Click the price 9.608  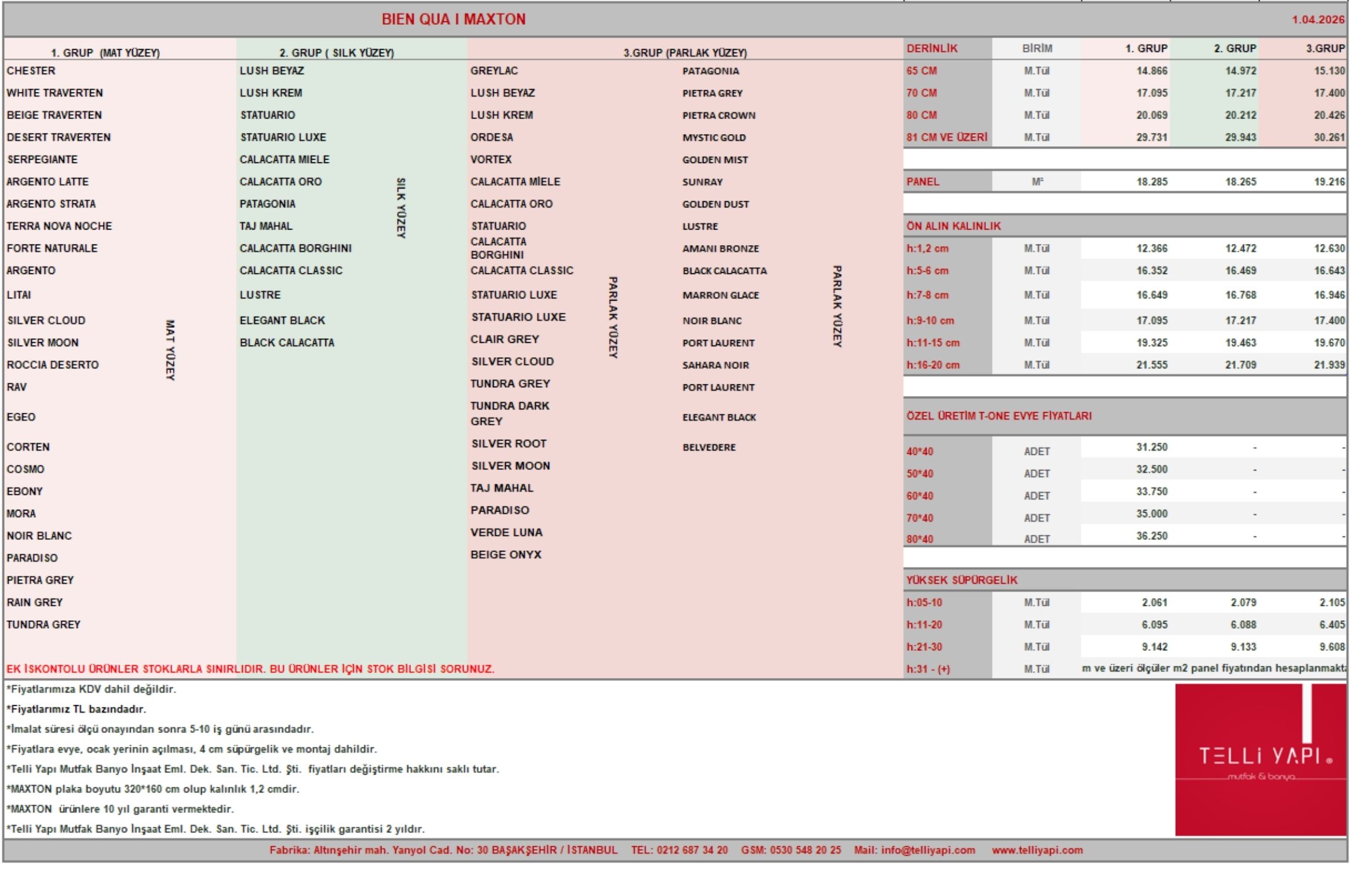click(1332, 647)
